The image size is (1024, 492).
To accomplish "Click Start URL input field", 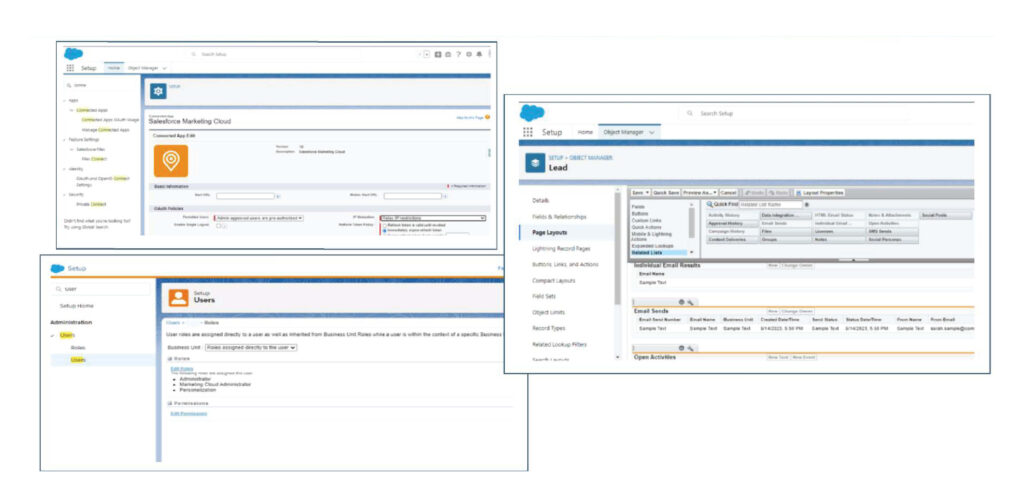I will [245, 196].
